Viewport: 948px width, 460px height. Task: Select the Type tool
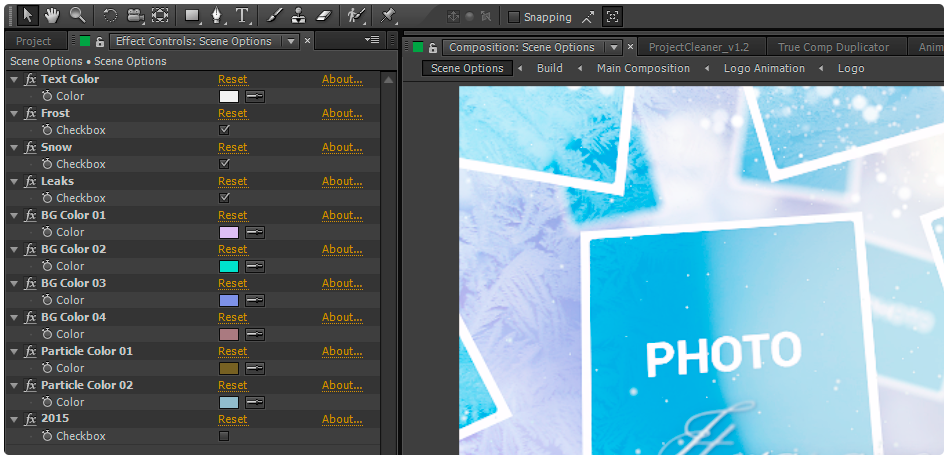pyautogui.click(x=242, y=15)
